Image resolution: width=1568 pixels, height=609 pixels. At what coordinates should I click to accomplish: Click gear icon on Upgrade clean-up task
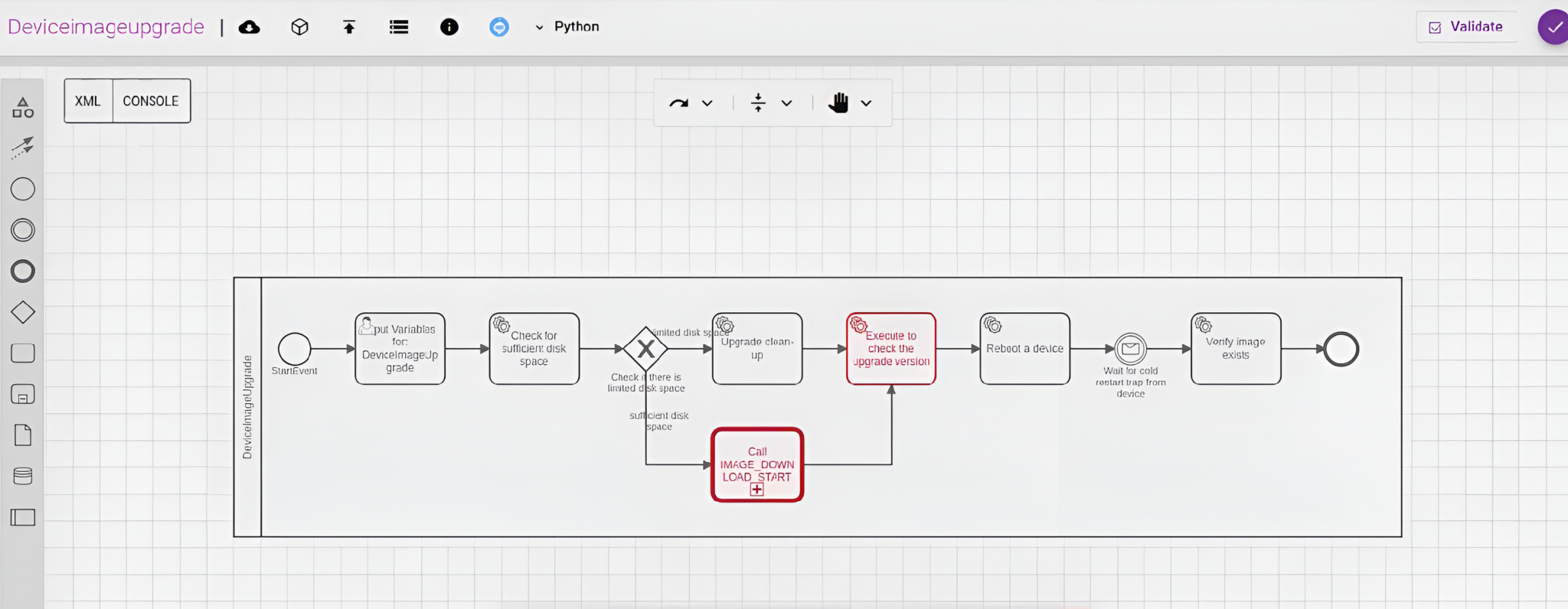click(725, 325)
